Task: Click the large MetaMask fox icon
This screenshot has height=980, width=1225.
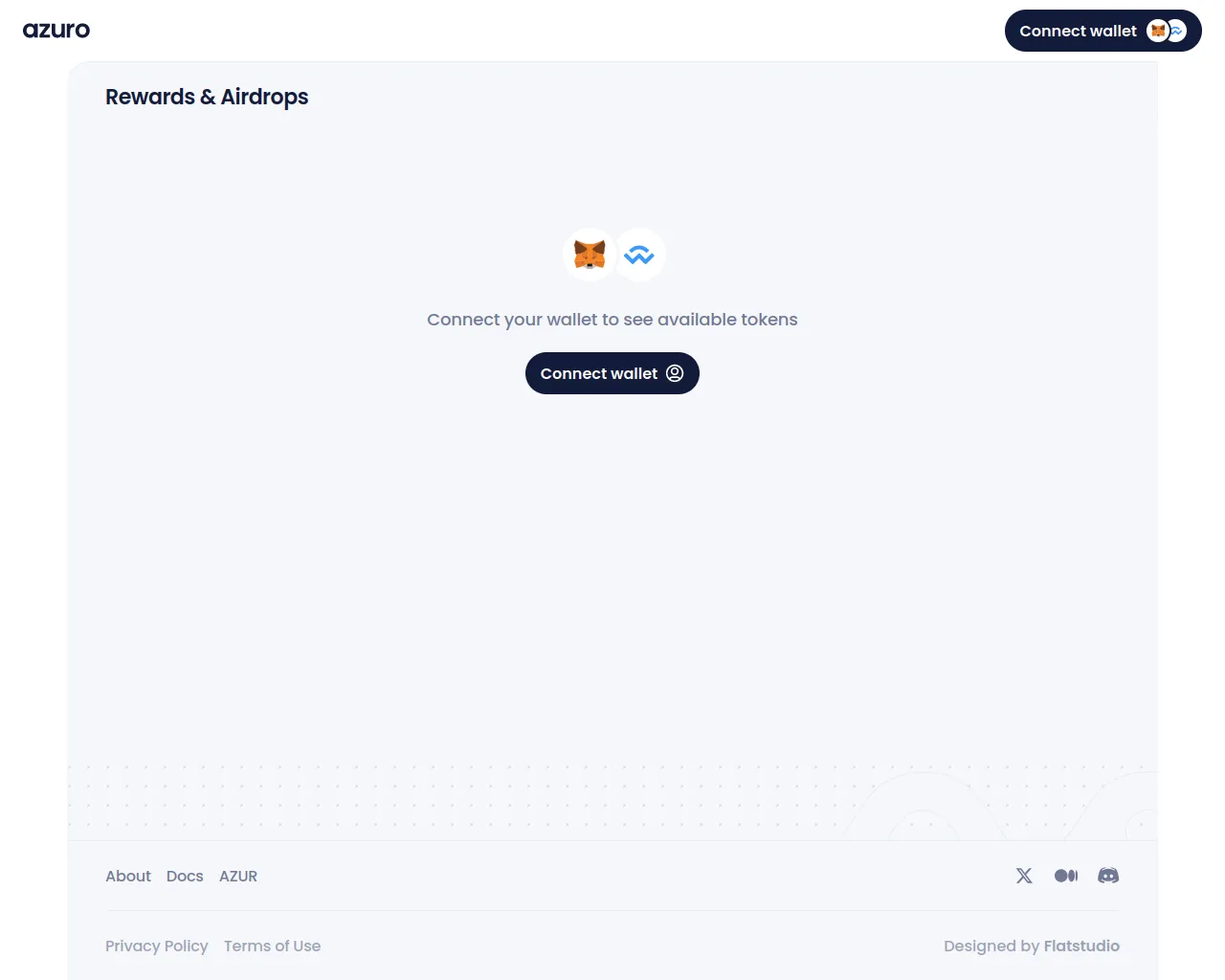Action: pos(590,255)
